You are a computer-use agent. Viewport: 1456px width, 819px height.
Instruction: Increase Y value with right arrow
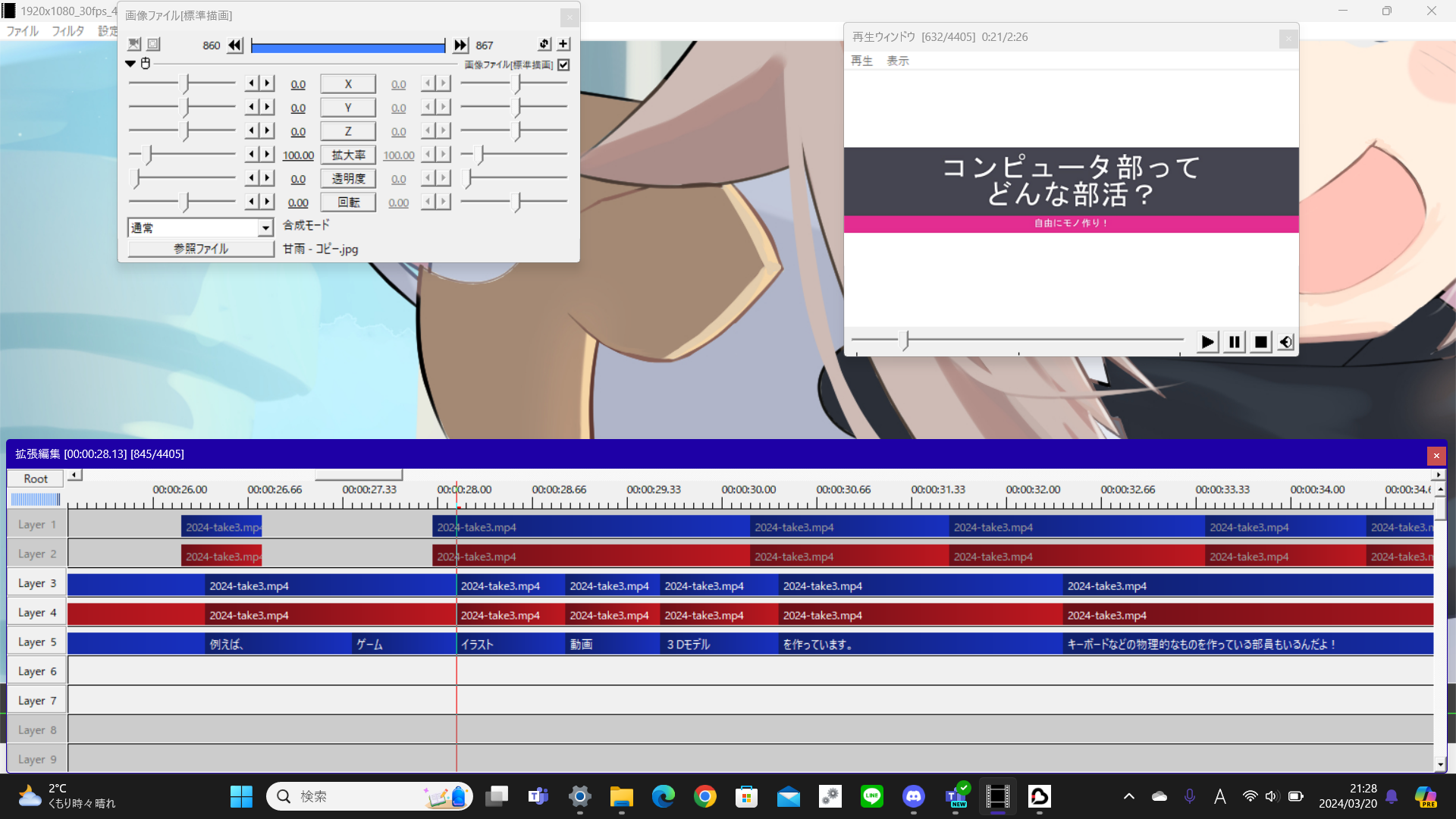point(267,107)
